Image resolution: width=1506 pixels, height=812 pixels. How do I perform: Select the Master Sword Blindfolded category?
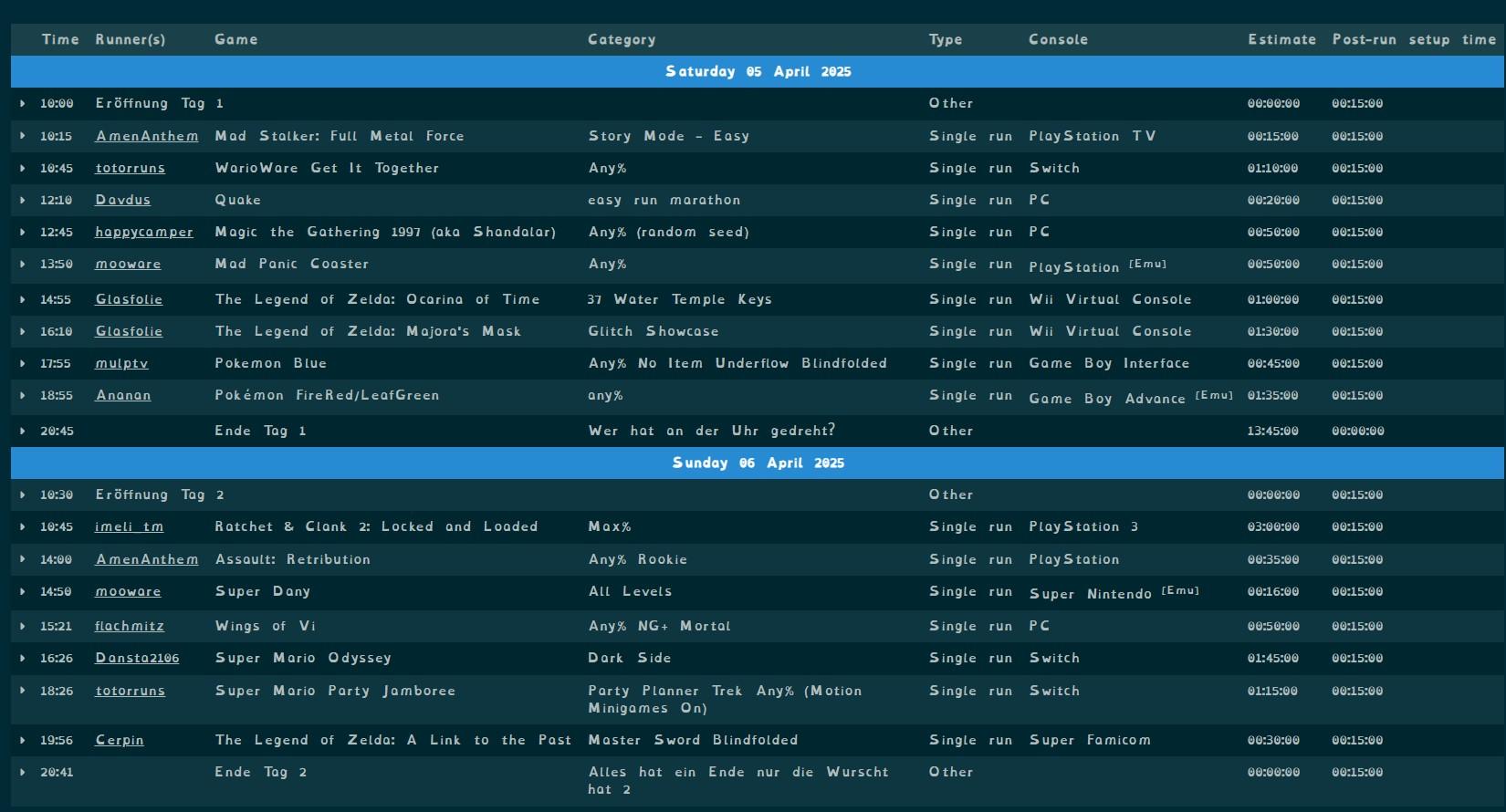click(x=693, y=740)
